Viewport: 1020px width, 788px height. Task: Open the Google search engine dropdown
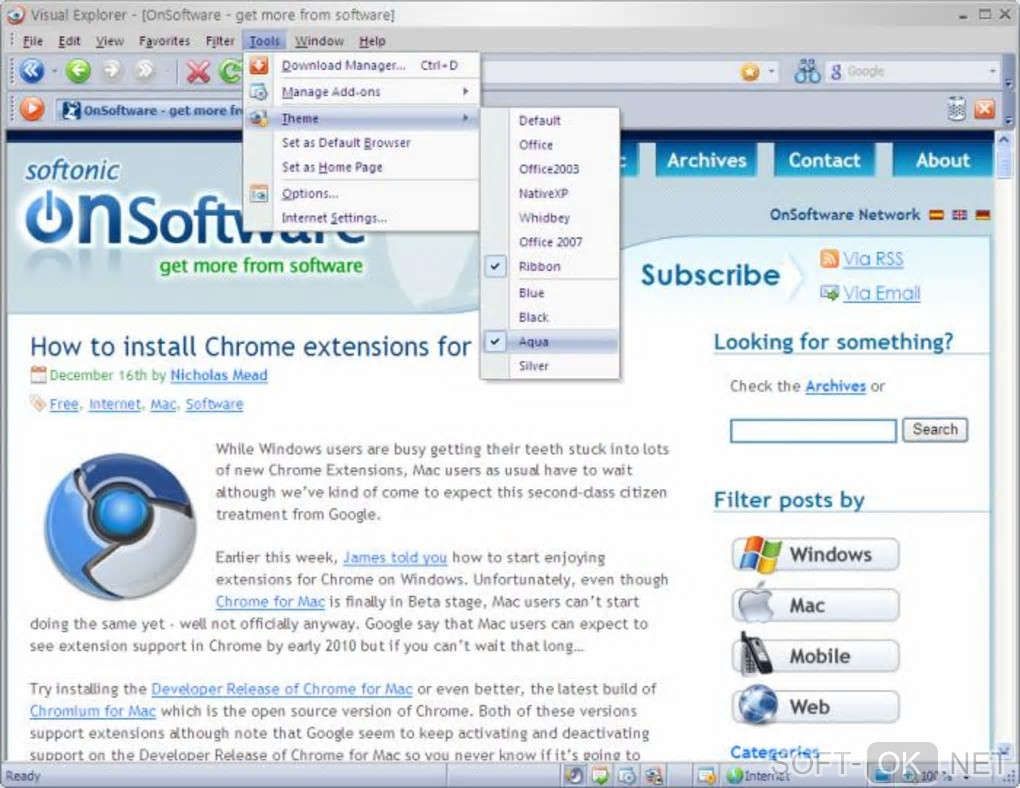[x=993, y=71]
